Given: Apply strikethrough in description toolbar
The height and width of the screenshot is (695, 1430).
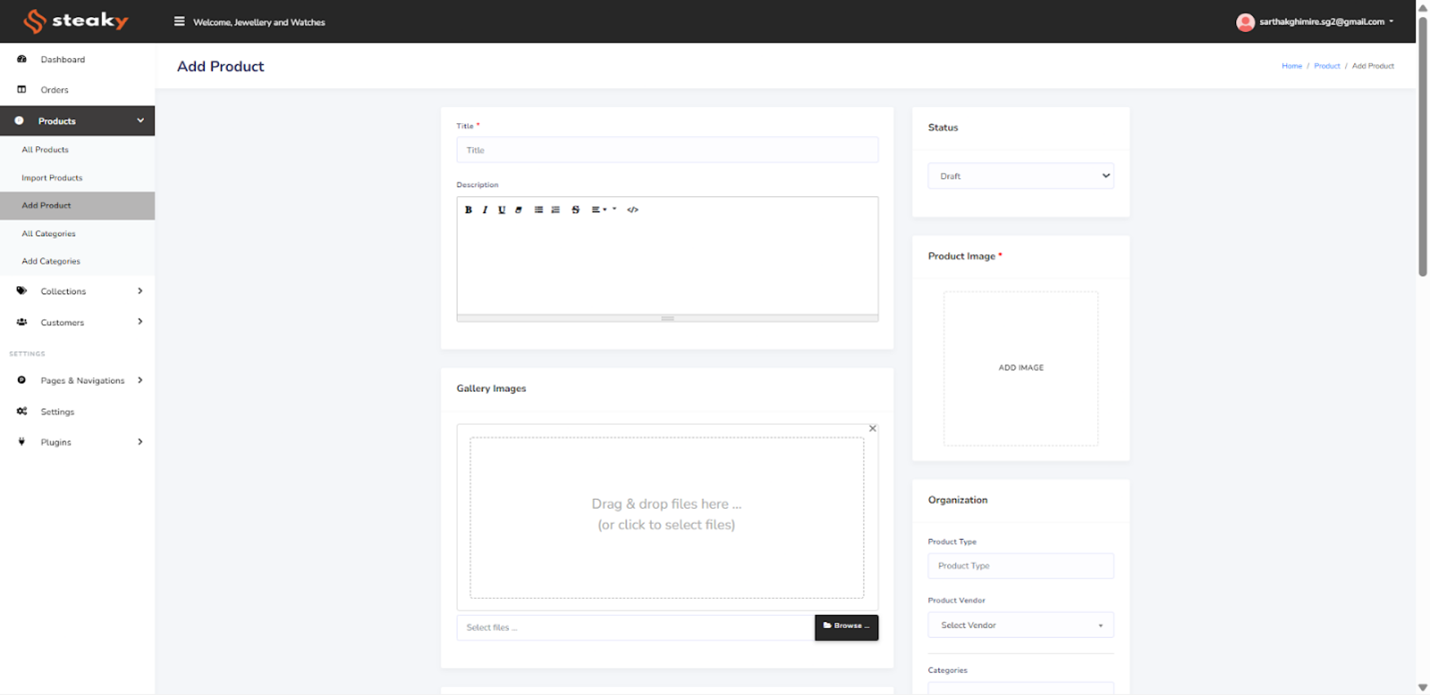Looking at the screenshot, I should [x=575, y=210].
